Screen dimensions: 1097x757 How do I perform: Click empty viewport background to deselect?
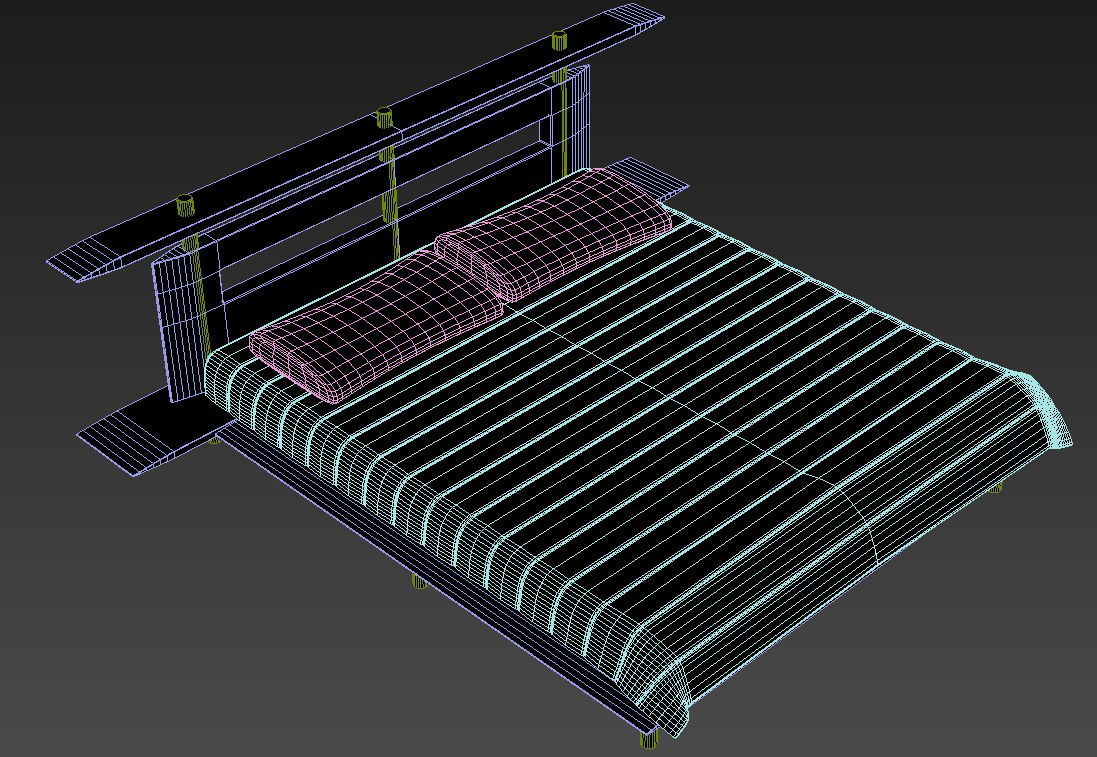coord(900,100)
